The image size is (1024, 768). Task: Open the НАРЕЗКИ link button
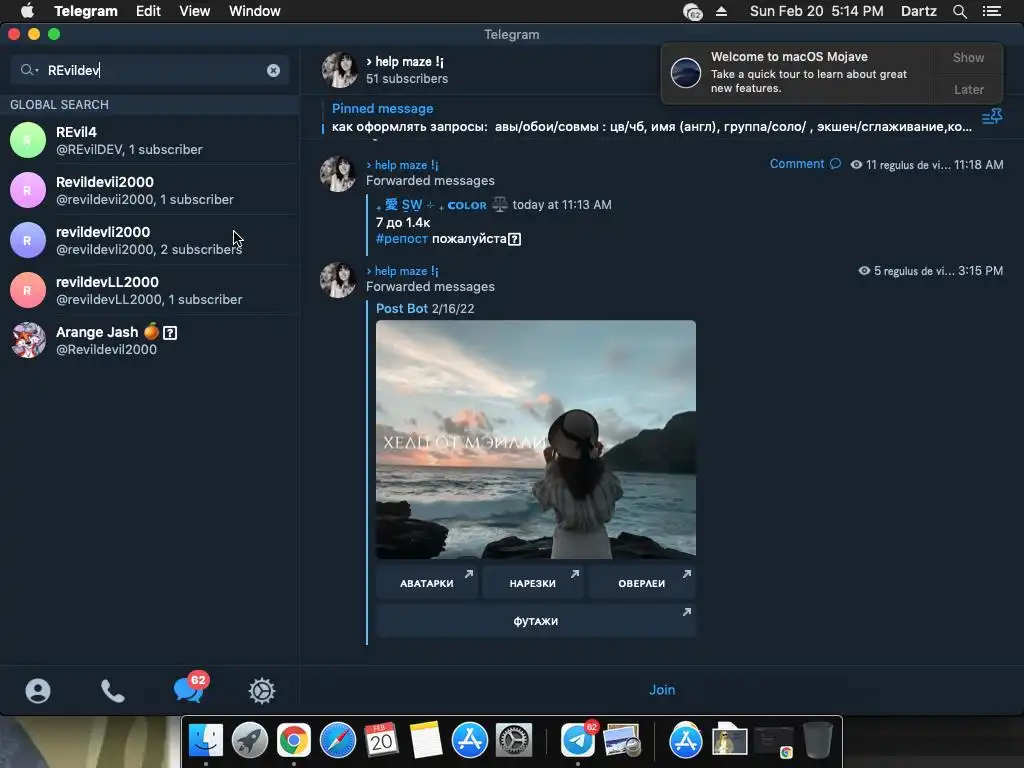pos(532,583)
